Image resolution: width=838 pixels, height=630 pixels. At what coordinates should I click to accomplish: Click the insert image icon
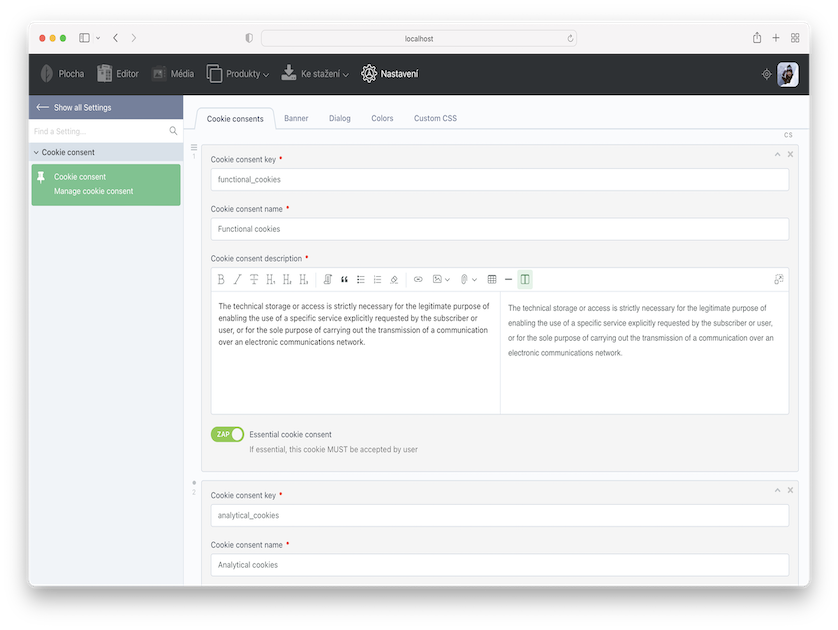[x=437, y=279]
